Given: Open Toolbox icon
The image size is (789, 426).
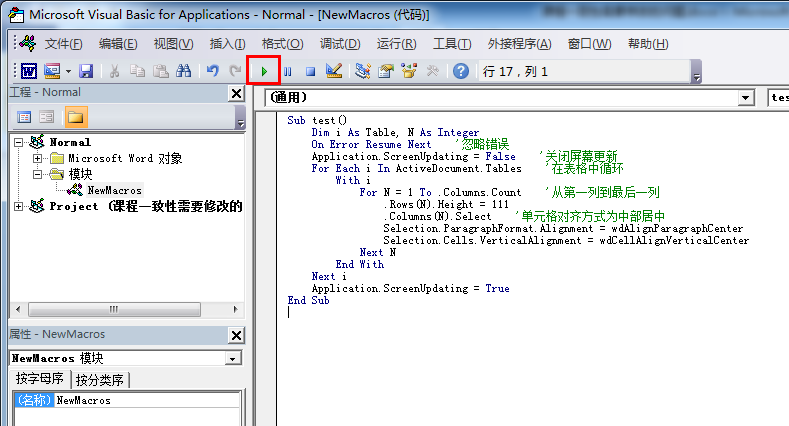Looking at the screenshot, I should (x=432, y=71).
